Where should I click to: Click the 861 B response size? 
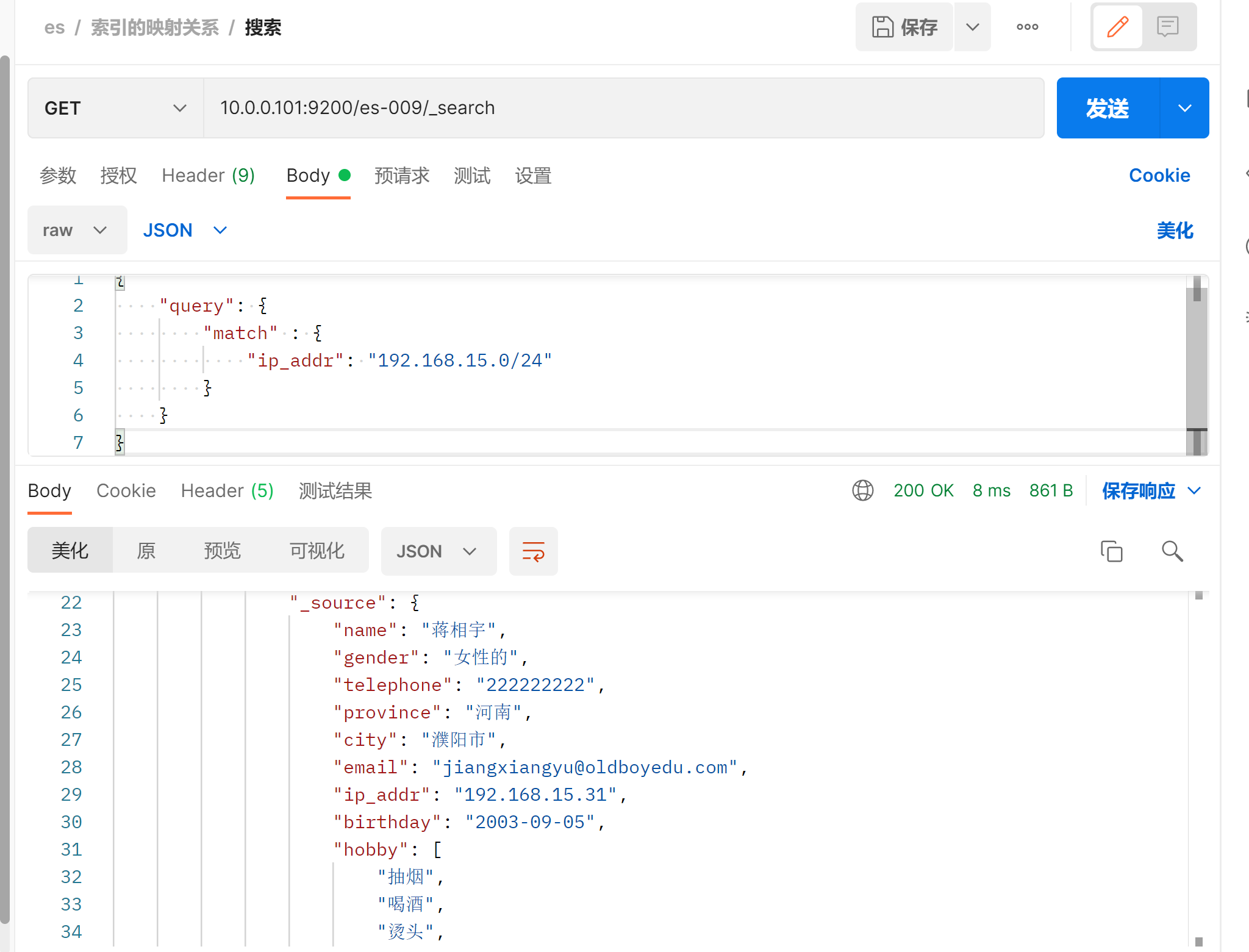[1051, 491]
